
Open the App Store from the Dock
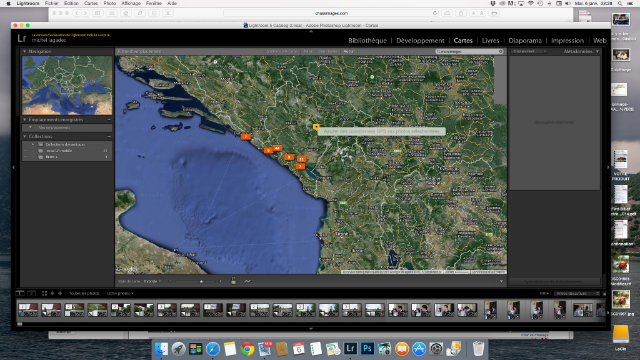(x=419, y=349)
